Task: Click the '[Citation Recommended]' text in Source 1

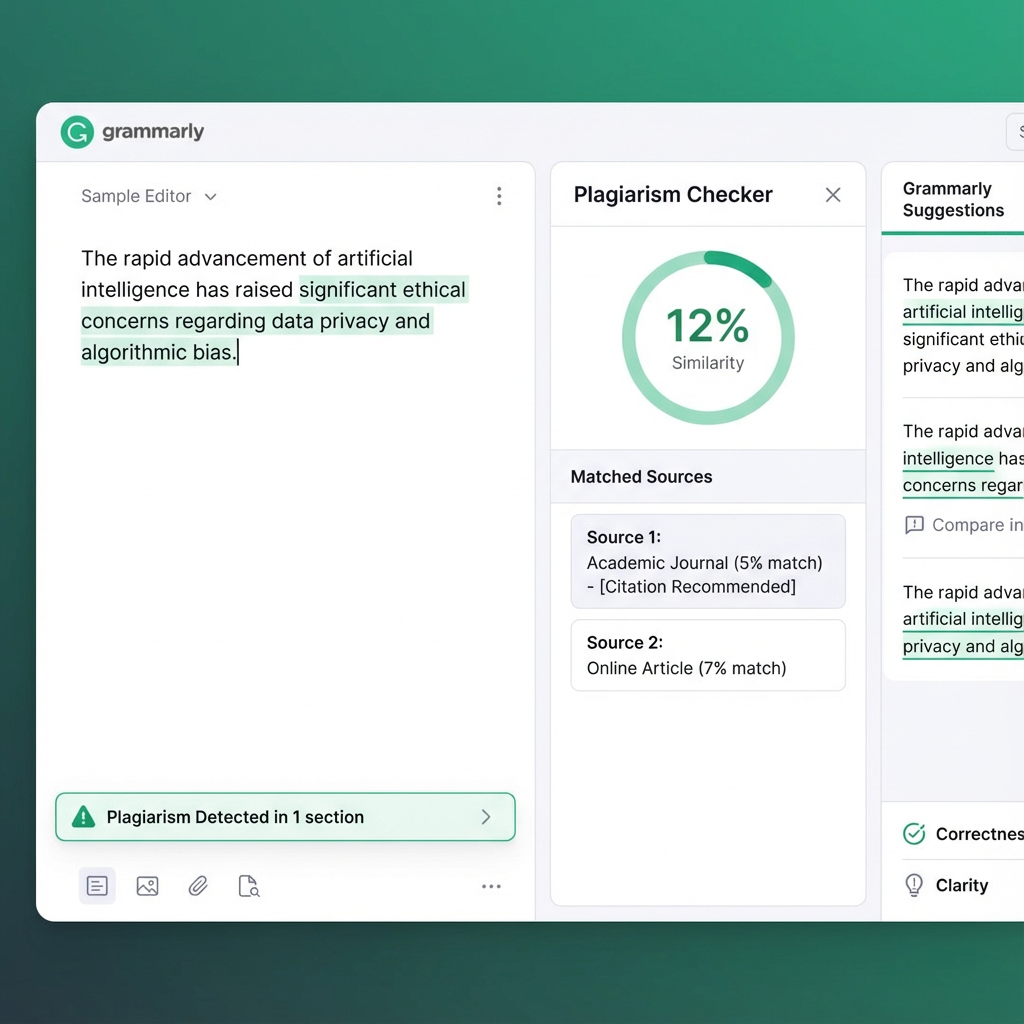Action: (697, 586)
